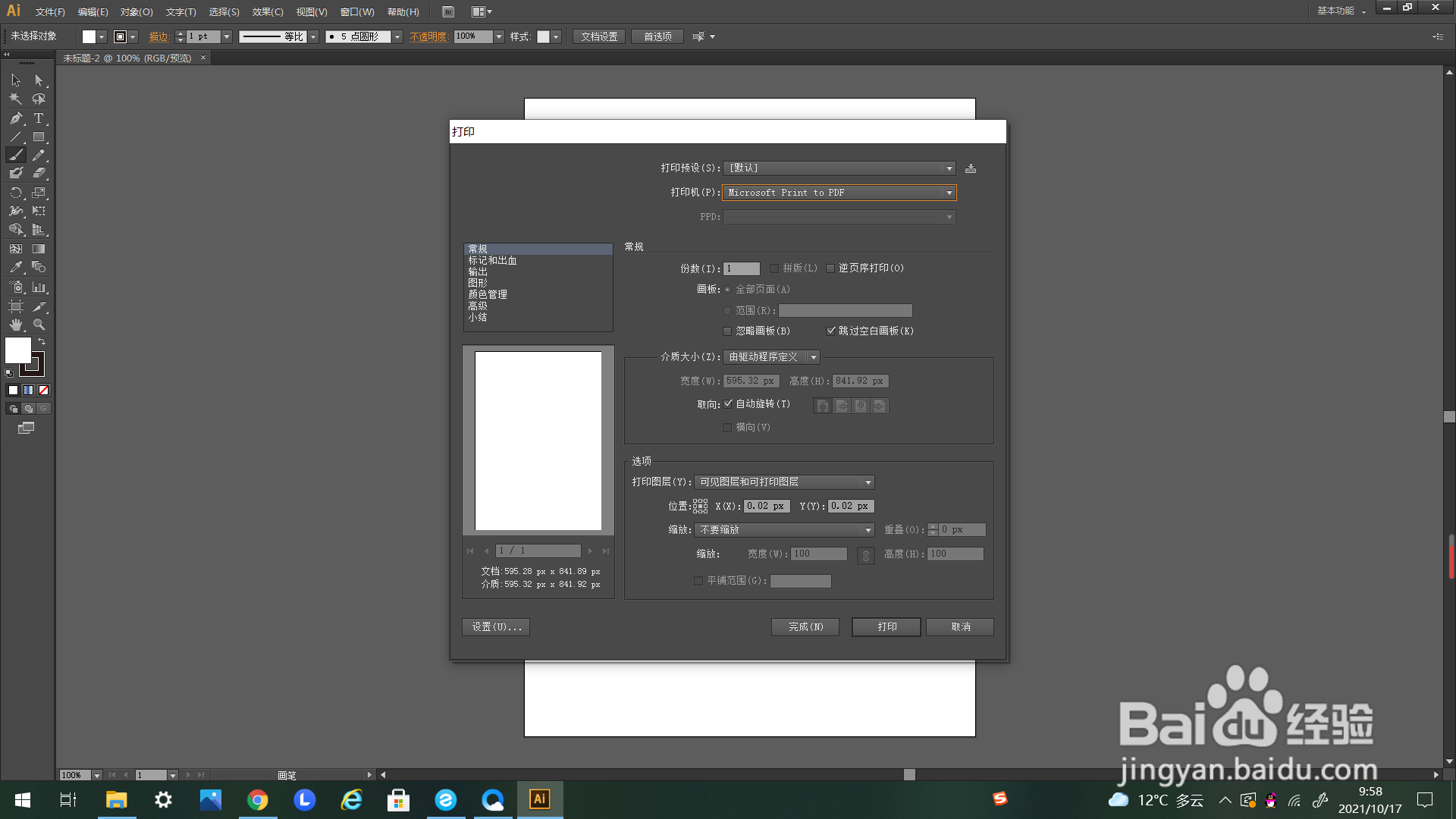Select the Zoom tool
Viewport: 1456px width, 819px height.
tap(39, 325)
